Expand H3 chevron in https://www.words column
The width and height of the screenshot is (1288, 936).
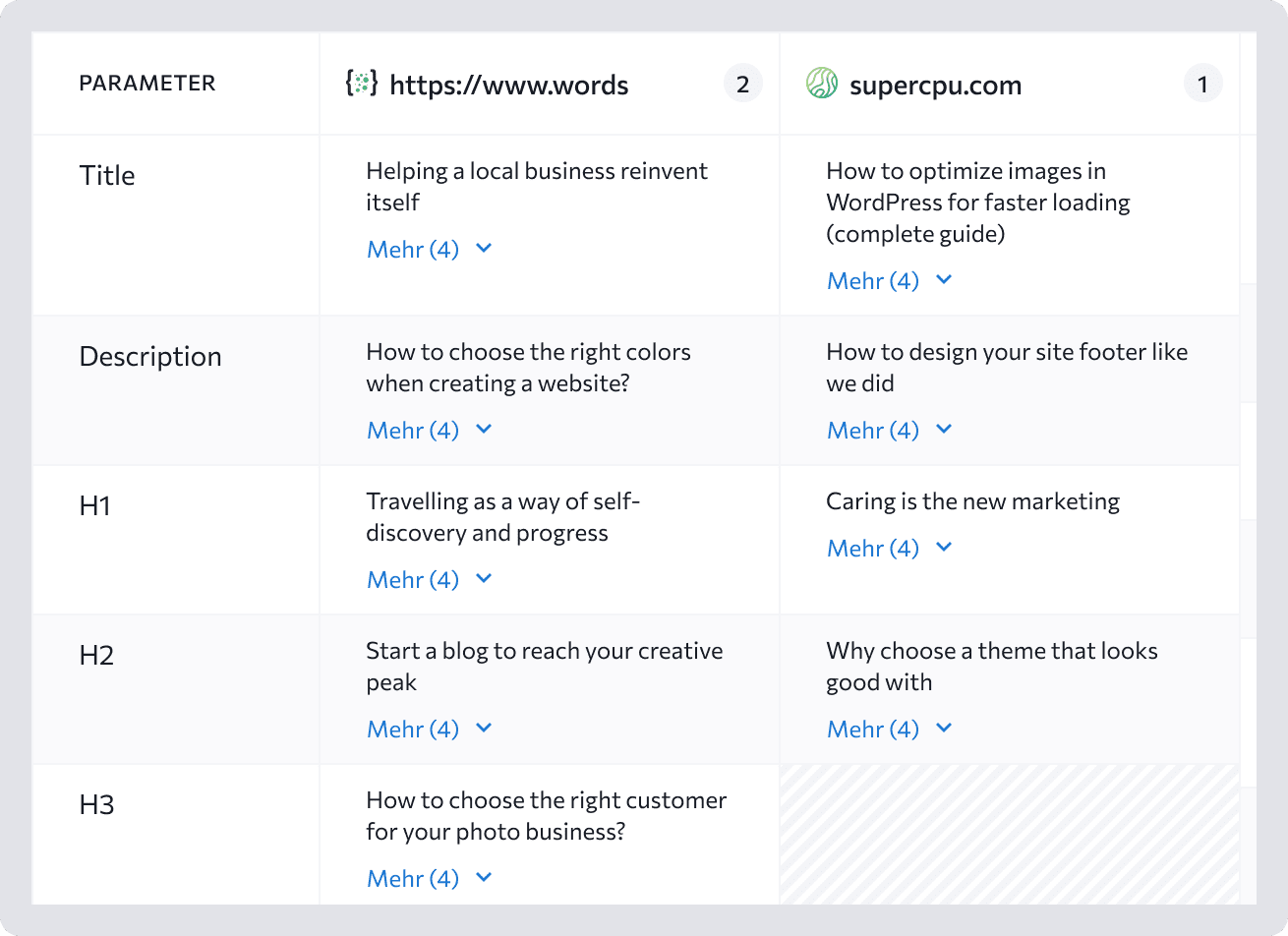[484, 878]
